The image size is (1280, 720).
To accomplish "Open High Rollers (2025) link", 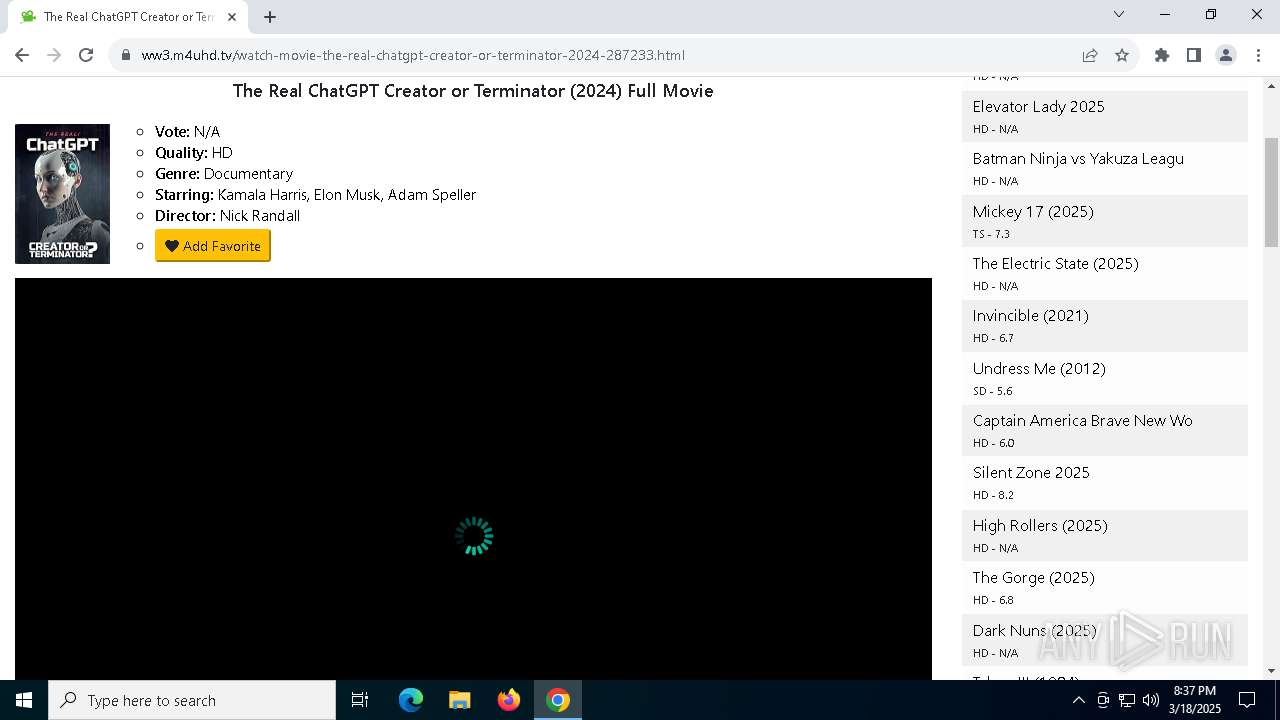I will (1040, 525).
